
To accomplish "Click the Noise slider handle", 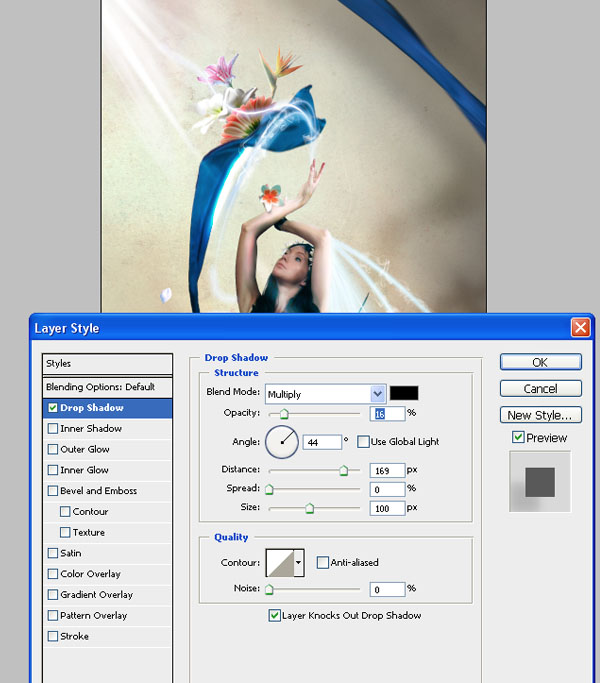I will (269, 590).
